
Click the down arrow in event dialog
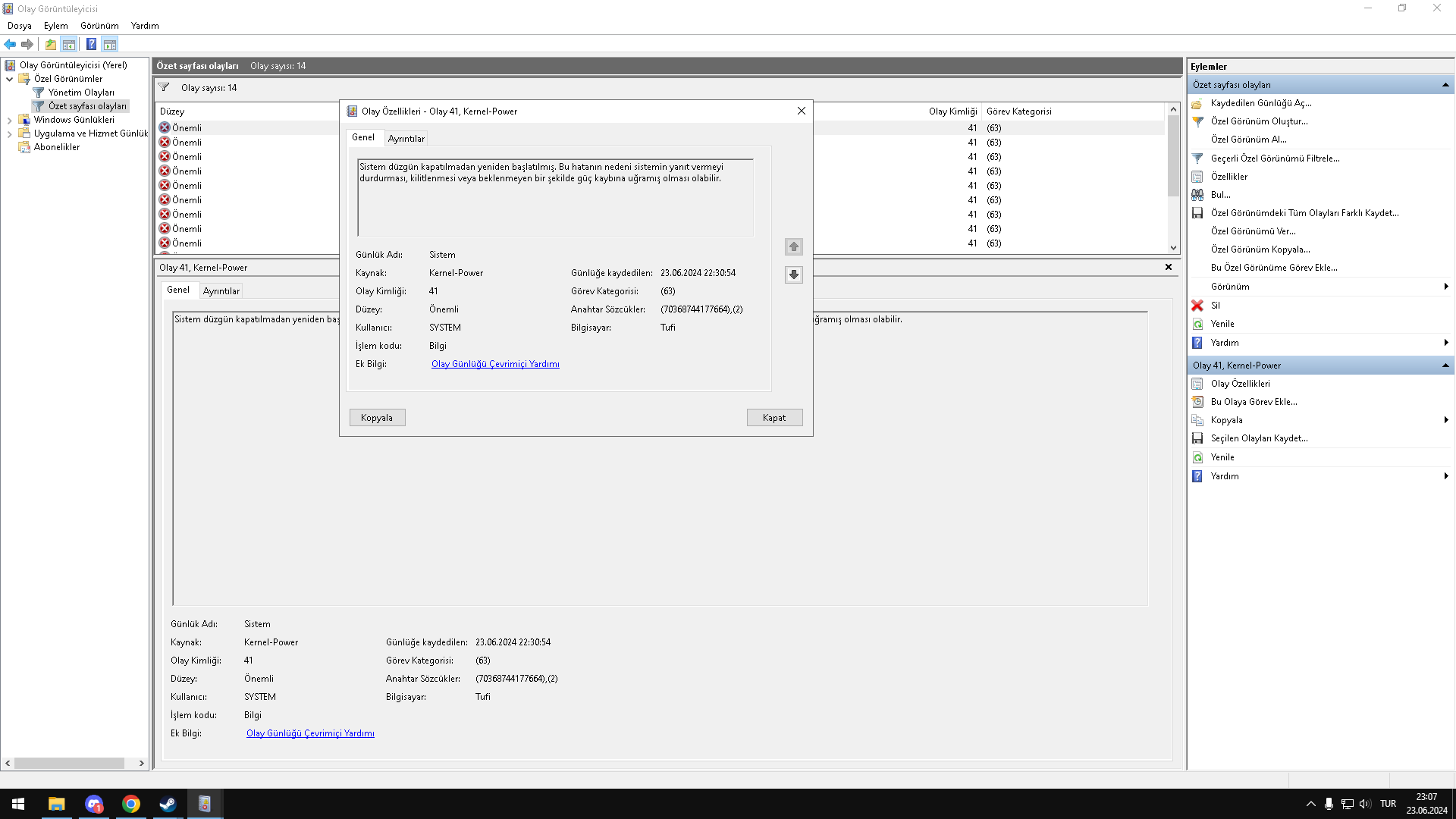tap(793, 275)
